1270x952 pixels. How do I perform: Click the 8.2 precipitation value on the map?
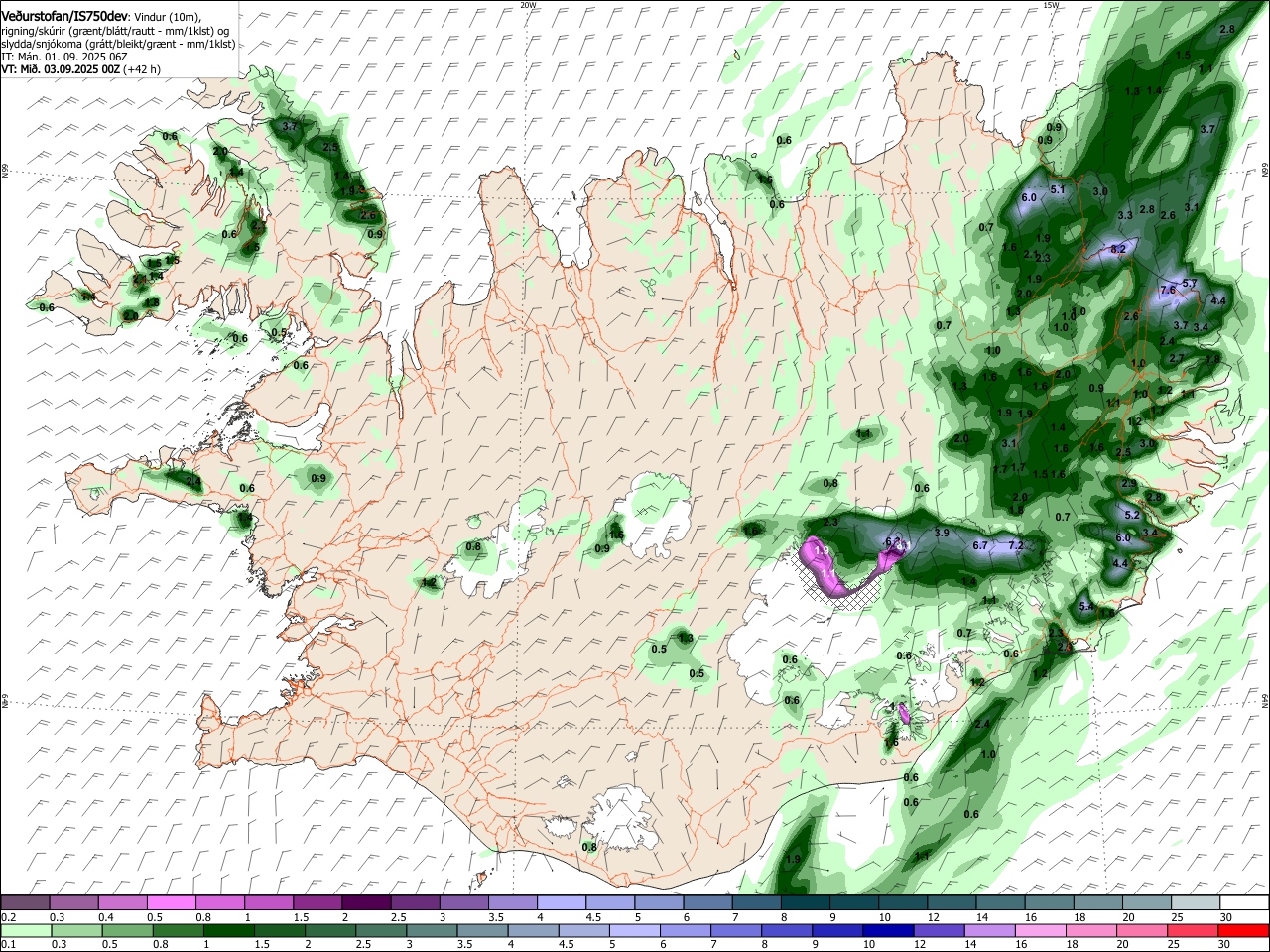tap(1118, 249)
